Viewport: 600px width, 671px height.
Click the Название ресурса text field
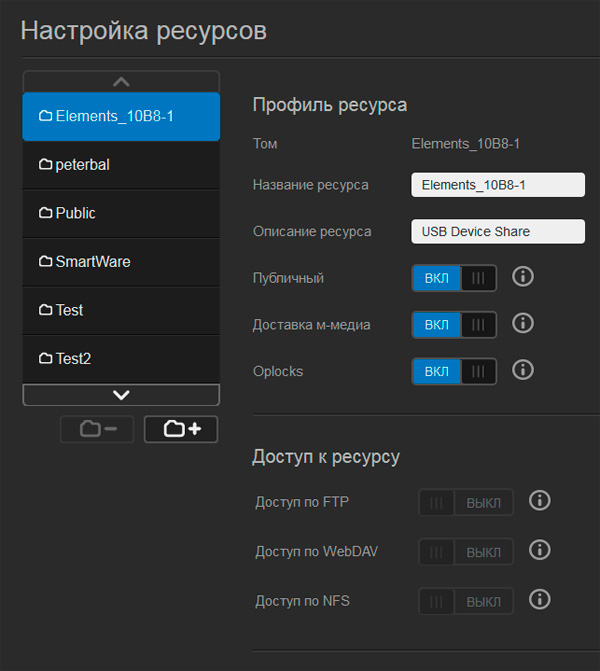pyautogui.click(x=497, y=185)
